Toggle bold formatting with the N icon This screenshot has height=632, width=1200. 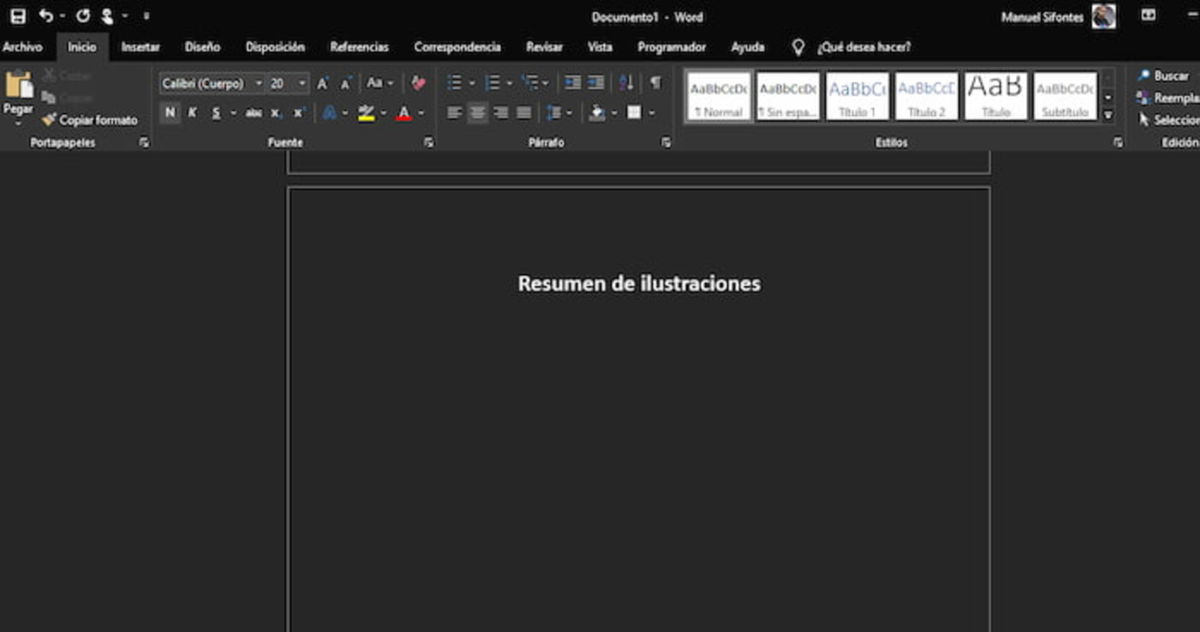pos(168,112)
